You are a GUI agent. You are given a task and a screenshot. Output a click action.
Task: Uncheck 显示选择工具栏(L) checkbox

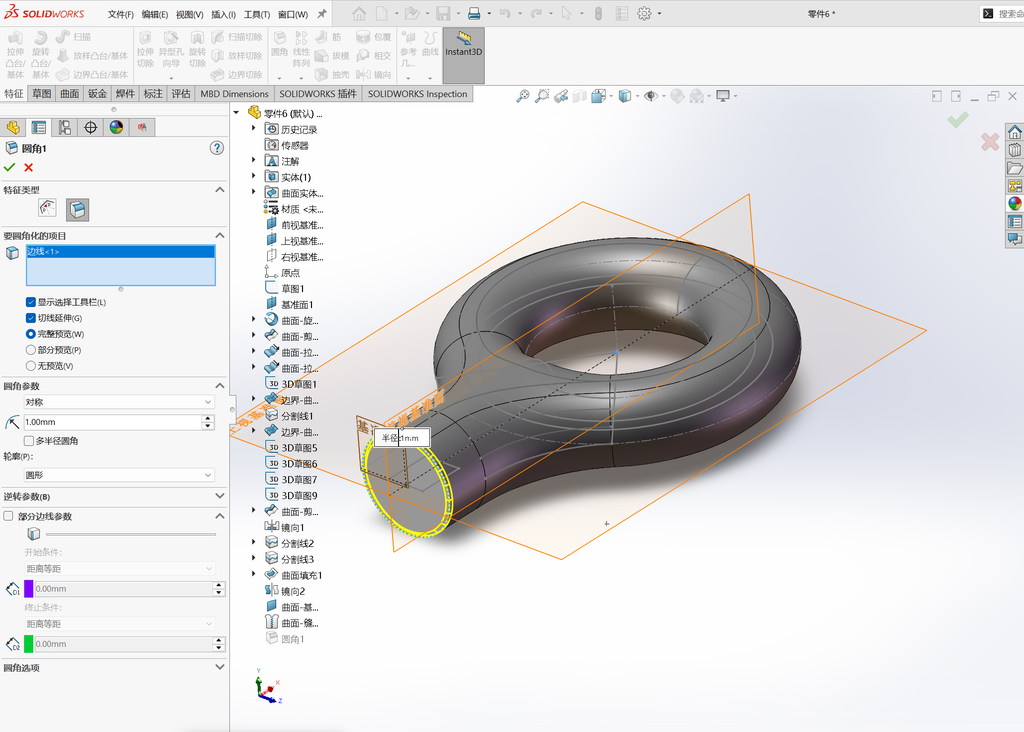[31, 302]
